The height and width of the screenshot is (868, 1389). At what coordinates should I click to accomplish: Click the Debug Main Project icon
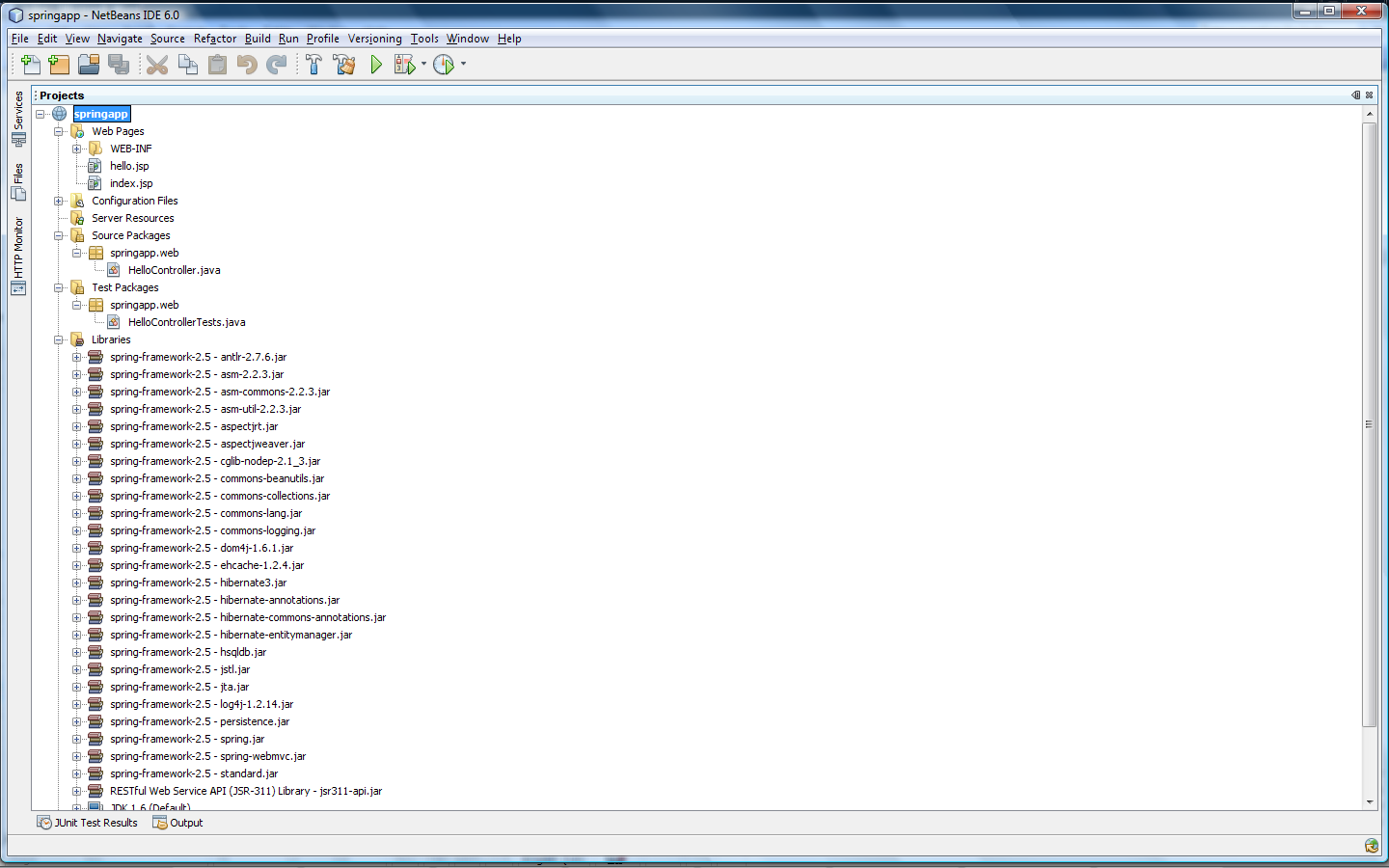click(x=405, y=65)
